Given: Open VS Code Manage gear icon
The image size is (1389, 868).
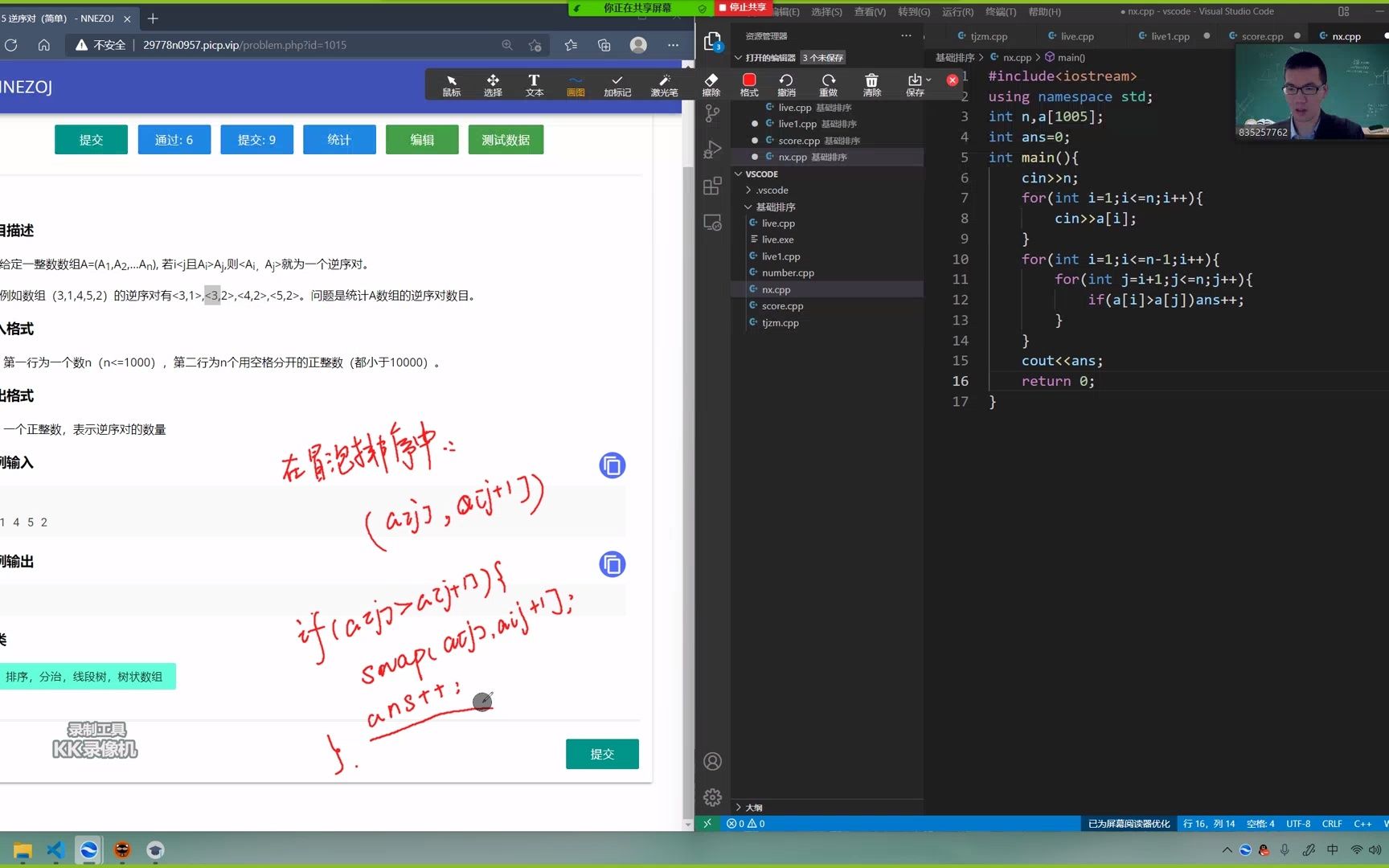Looking at the screenshot, I should 712,797.
